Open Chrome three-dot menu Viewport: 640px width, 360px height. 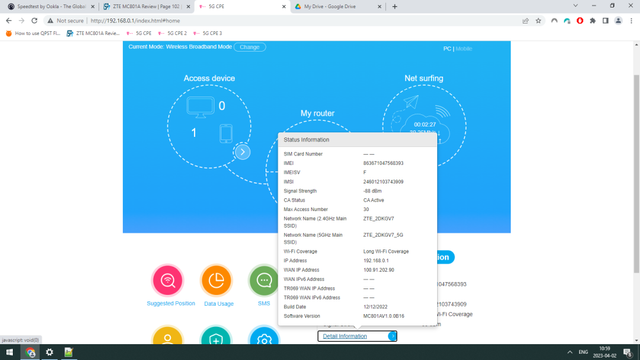click(631, 21)
